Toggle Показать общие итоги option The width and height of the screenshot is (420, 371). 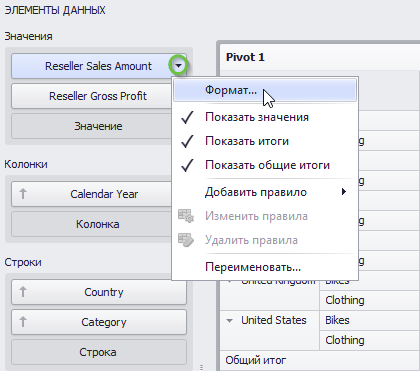pyautogui.click(x=265, y=165)
